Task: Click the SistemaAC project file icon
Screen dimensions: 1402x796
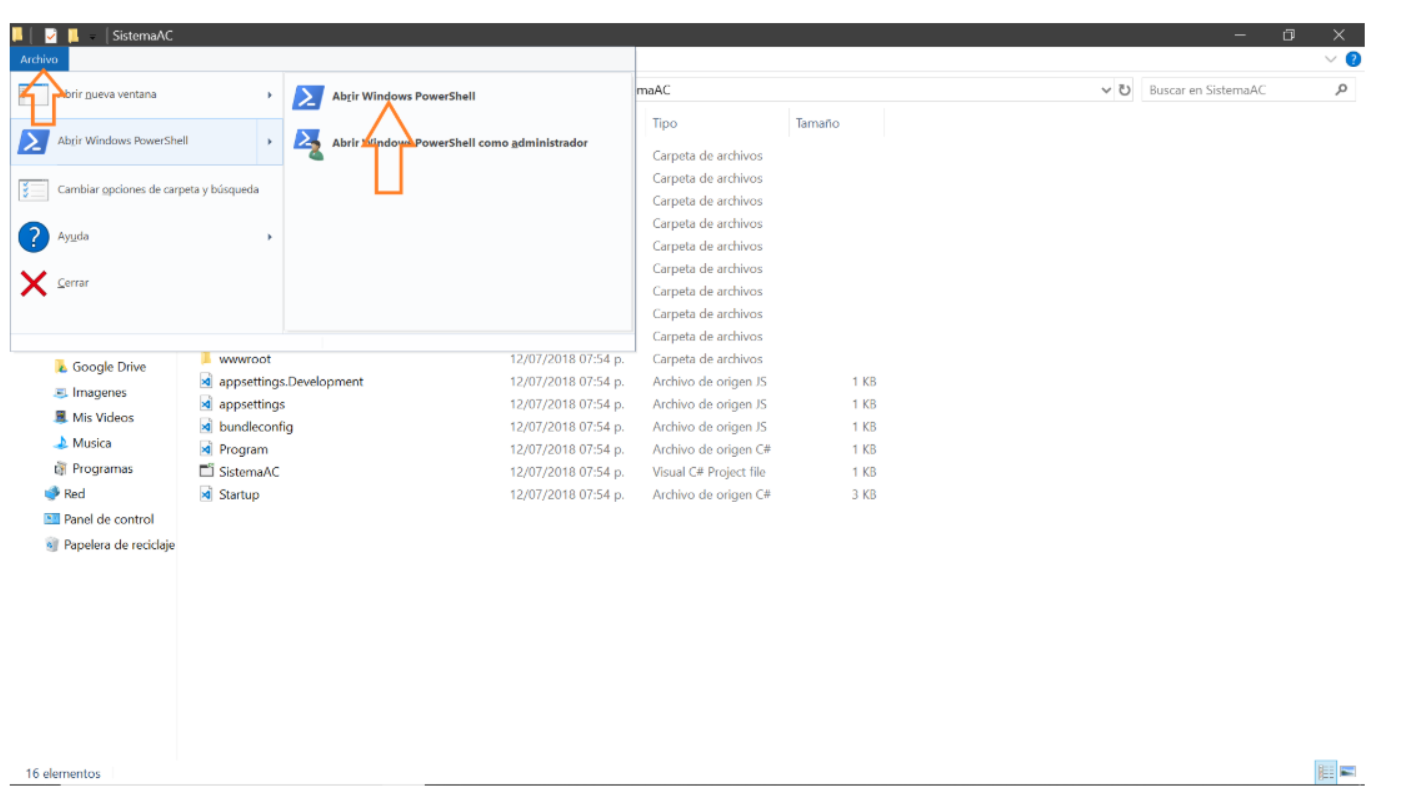Action: coord(206,471)
